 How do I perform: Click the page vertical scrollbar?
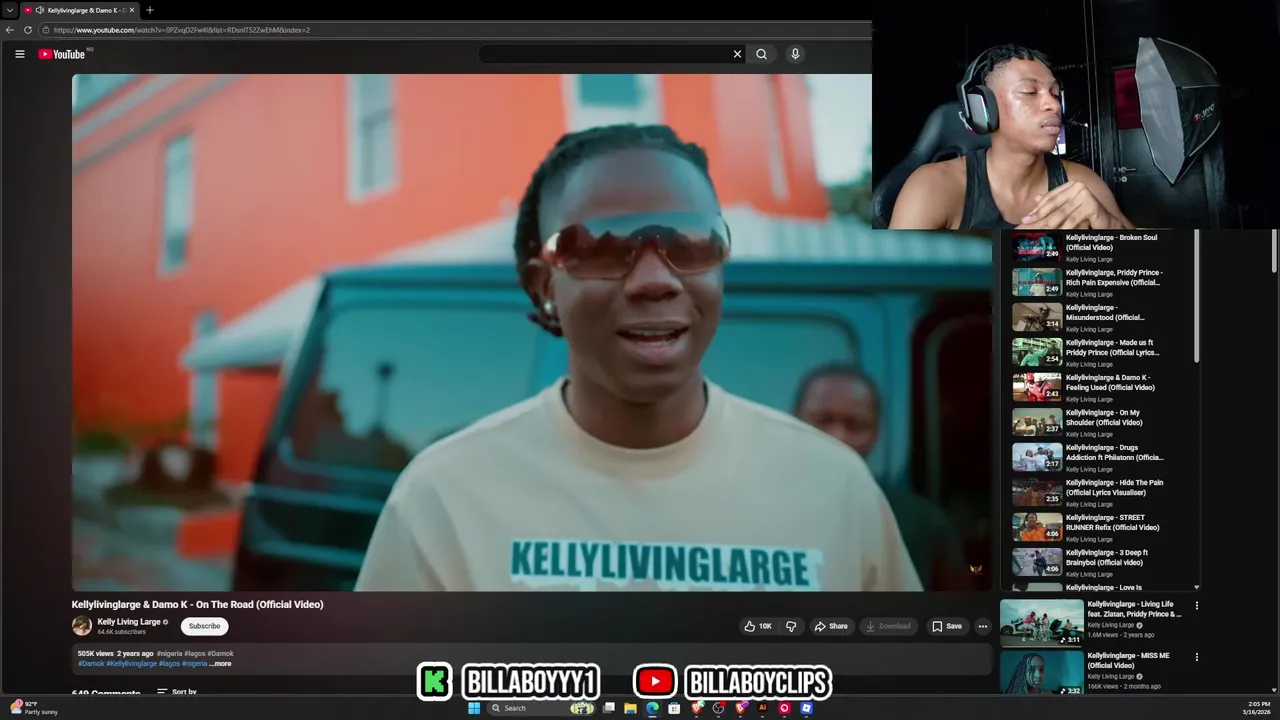tap(1274, 250)
